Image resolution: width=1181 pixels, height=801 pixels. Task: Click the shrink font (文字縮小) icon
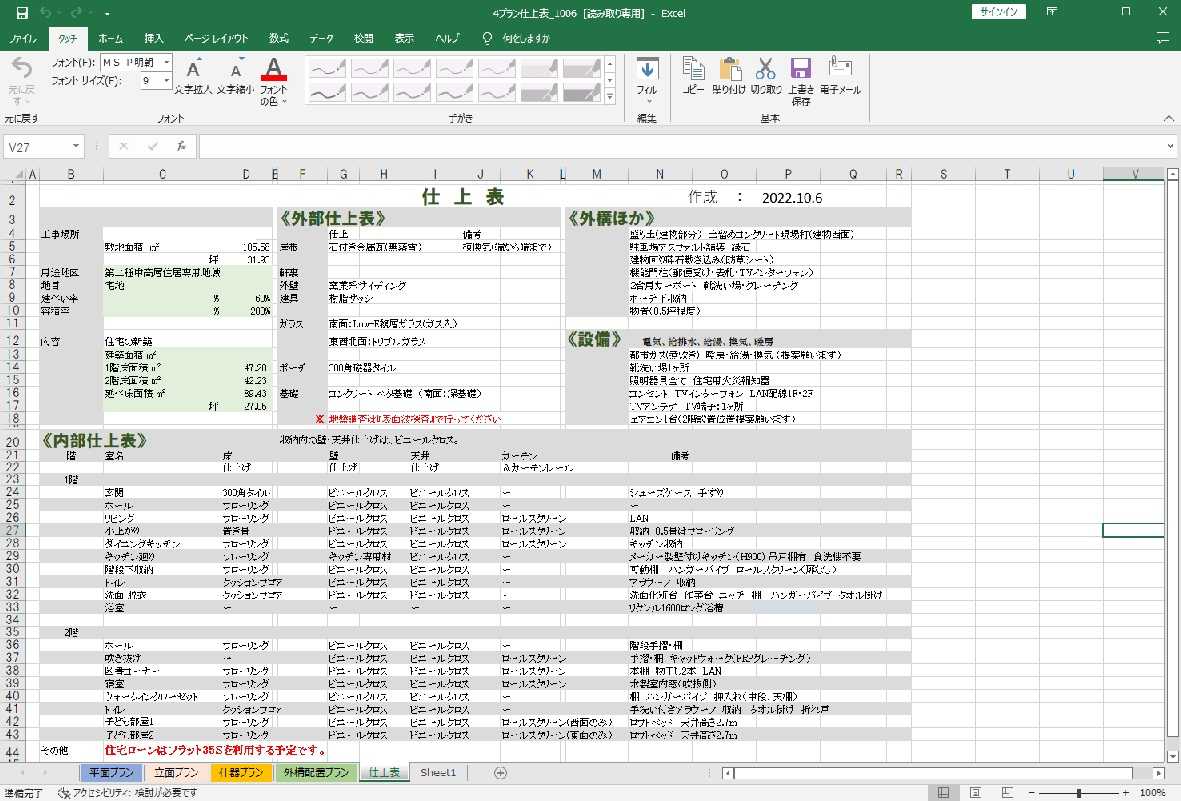point(236,69)
